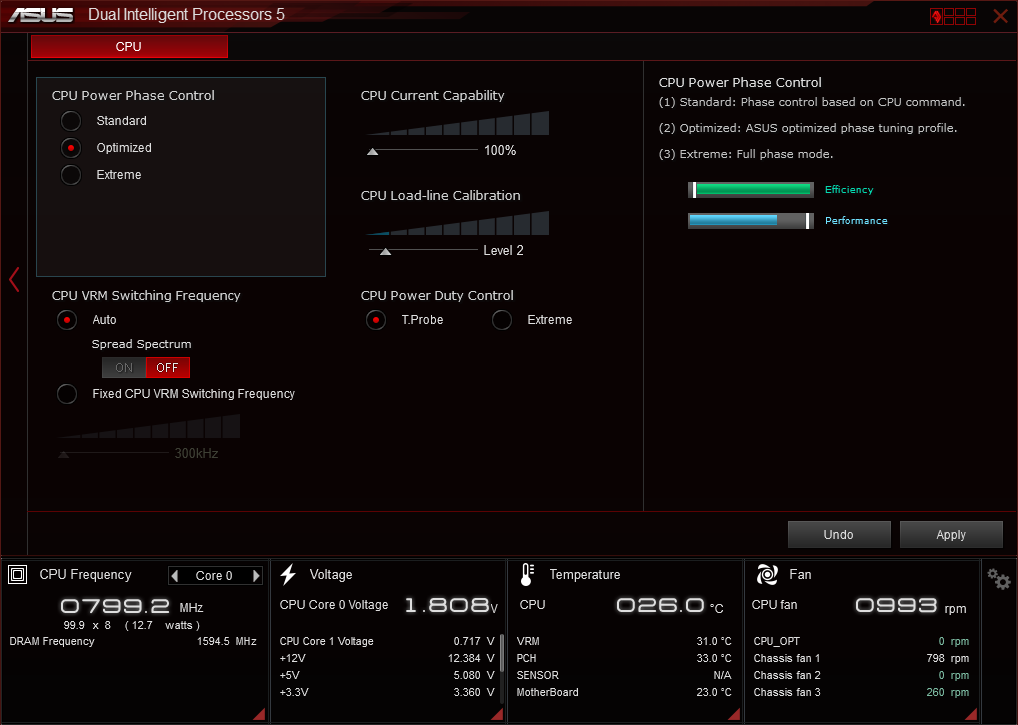Turn Spread Spectrum OFF
1018x725 pixels.
(168, 367)
